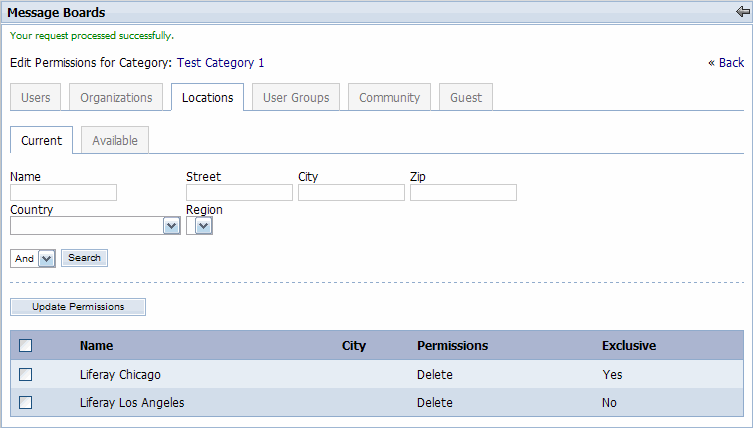Click the back arrow icon in header
Viewport: 753px width, 428px height.
click(741, 12)
